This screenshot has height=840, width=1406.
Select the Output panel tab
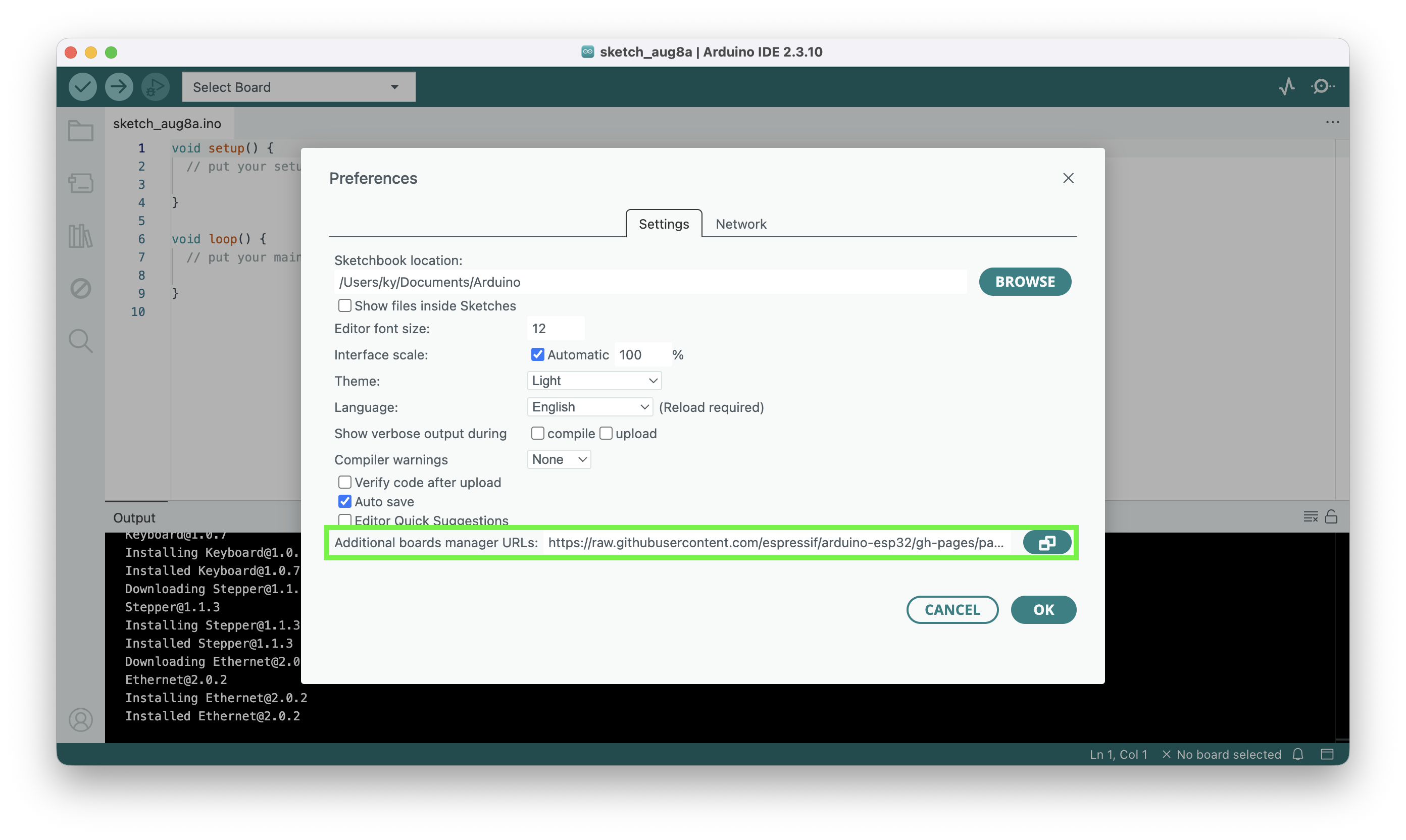point(134,517)
